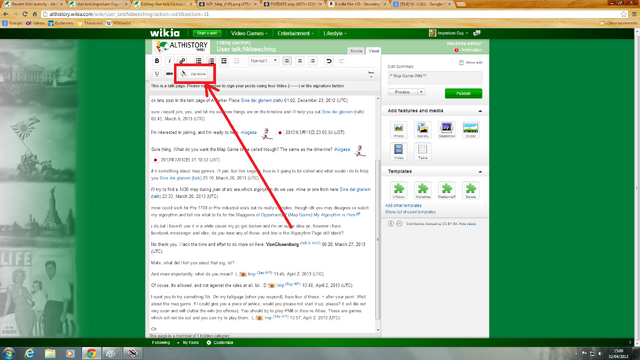Viewport: 640px width, 360px height.
Task: Add a Photo to the page
Action: [x=398, y=130]
